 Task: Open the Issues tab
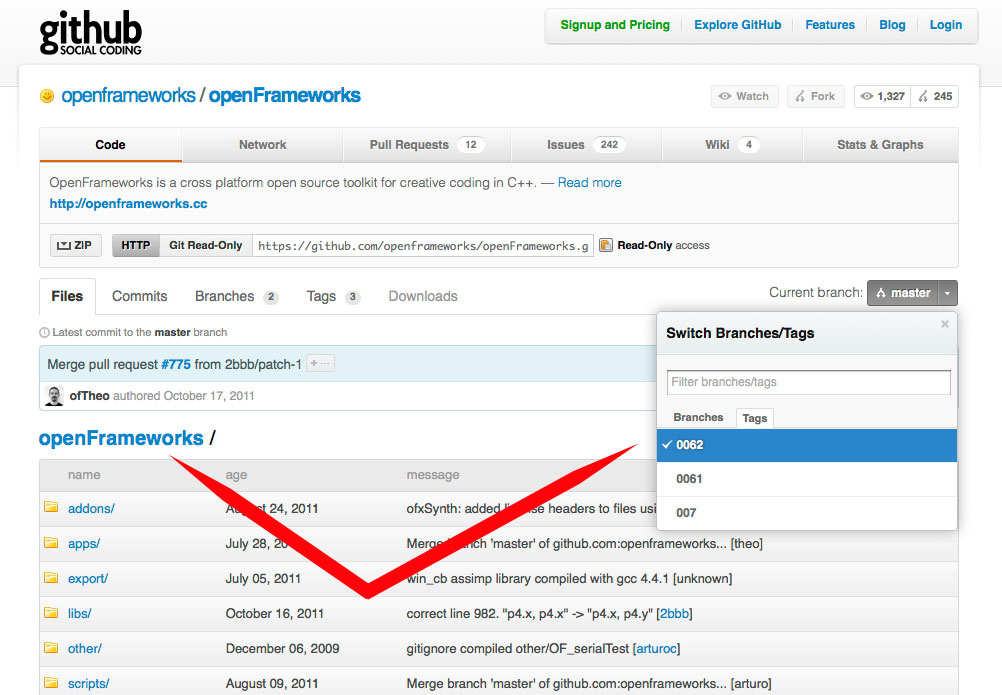[586, 144]
